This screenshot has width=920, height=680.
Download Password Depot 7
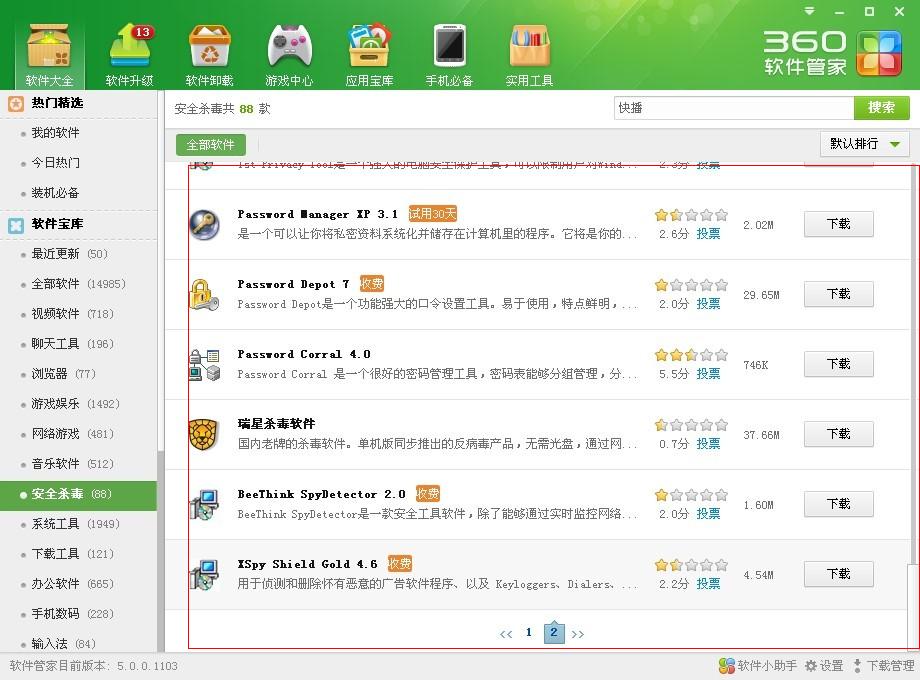coord(838,294)
